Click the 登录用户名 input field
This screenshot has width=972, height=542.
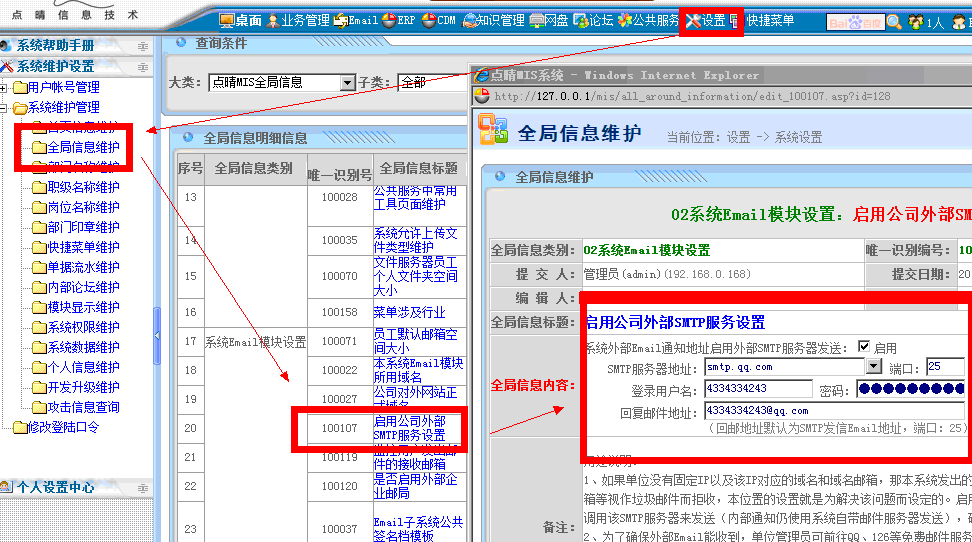coord(758,389)
